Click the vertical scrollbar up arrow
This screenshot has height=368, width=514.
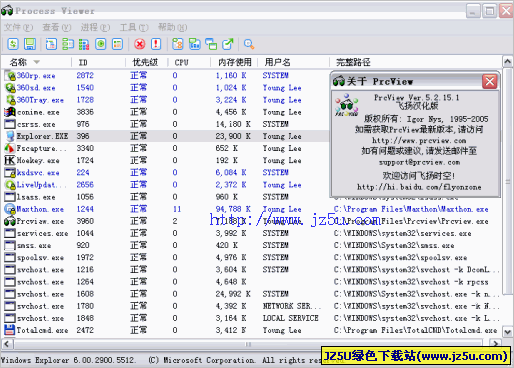pos(508,62)
